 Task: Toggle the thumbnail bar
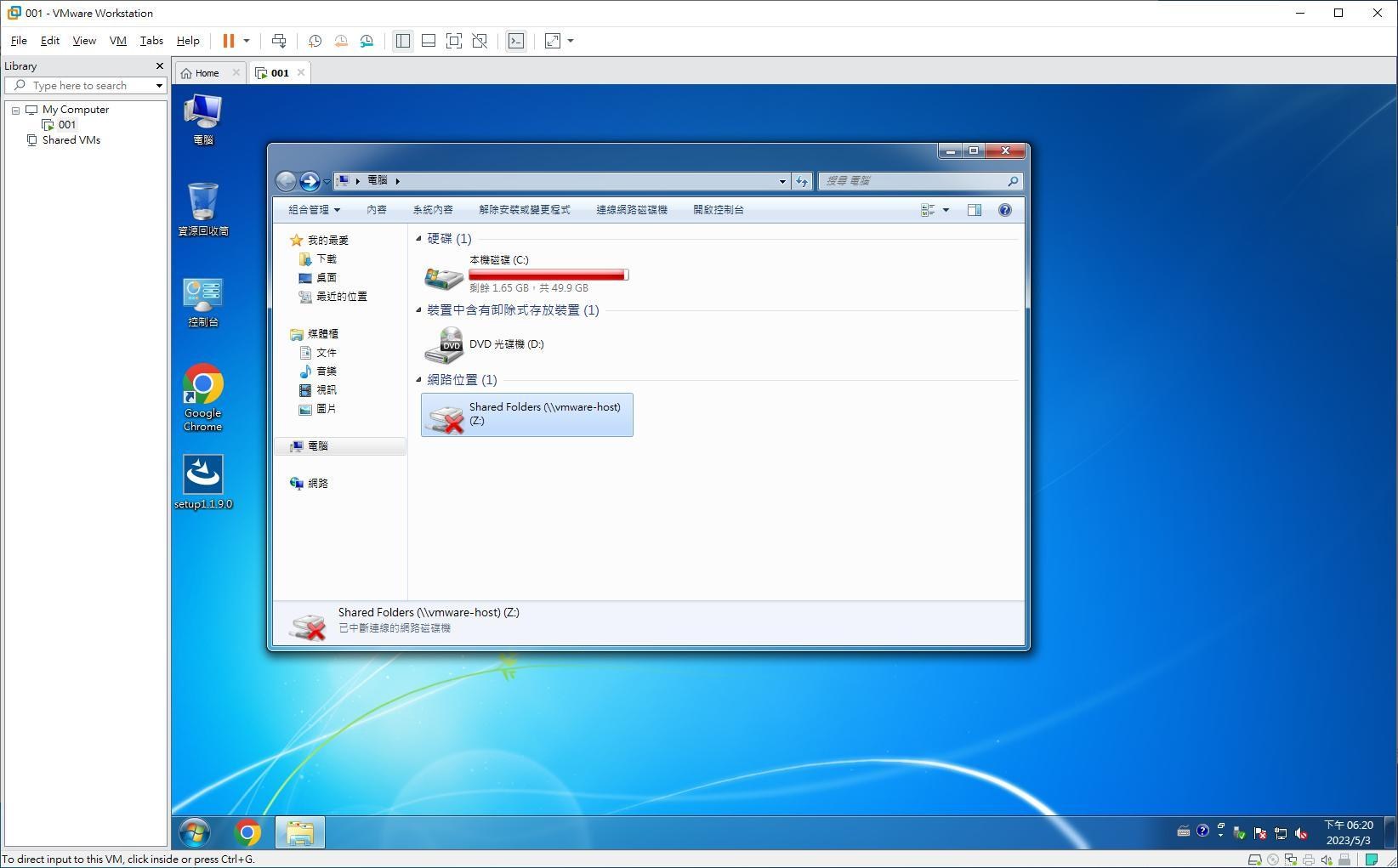pyautogui.click(x=428, y=40)
